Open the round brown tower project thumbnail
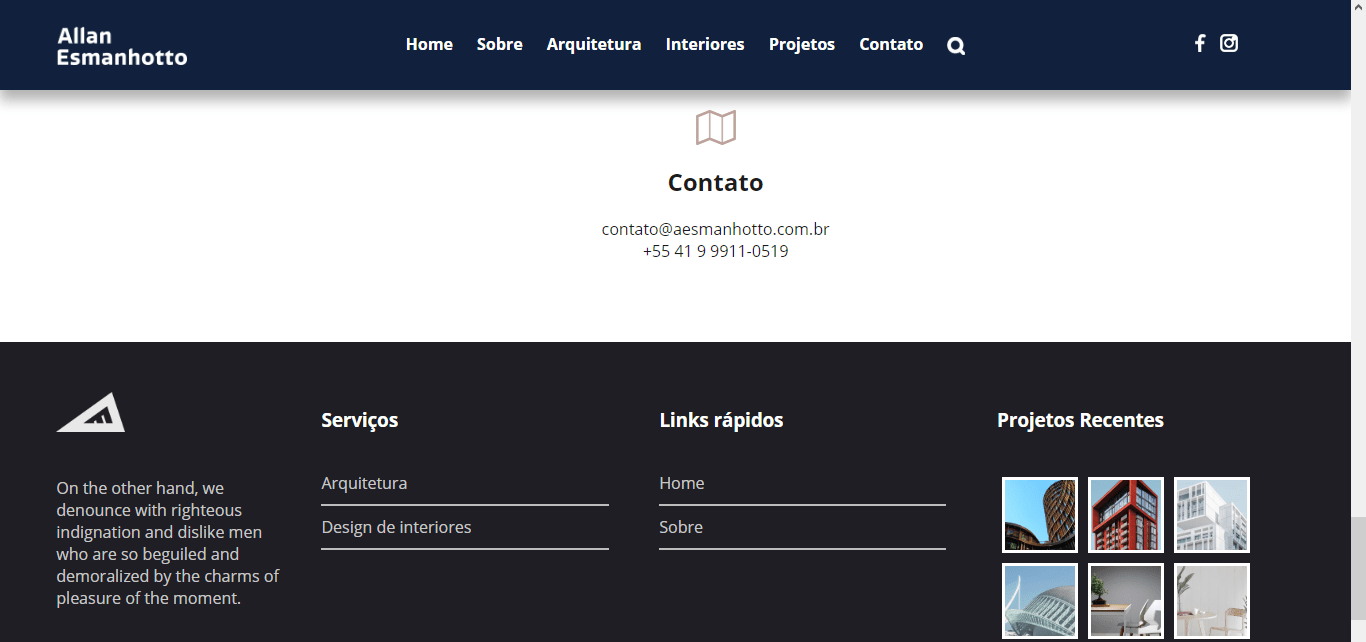 coord(1040,515)
